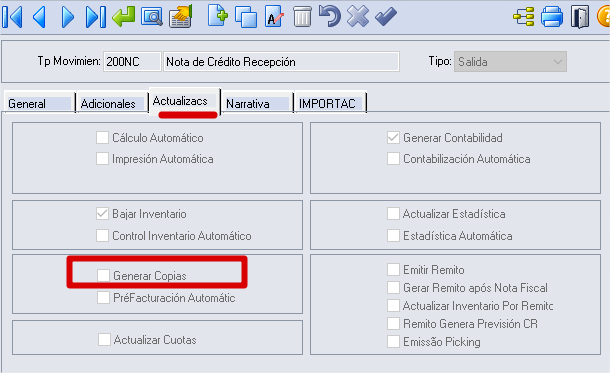Image resolution: width=610 pixels, height=373 pixels.
Task: Check Actualizar Inventario Por Remito
Action: tap(393, 305)
